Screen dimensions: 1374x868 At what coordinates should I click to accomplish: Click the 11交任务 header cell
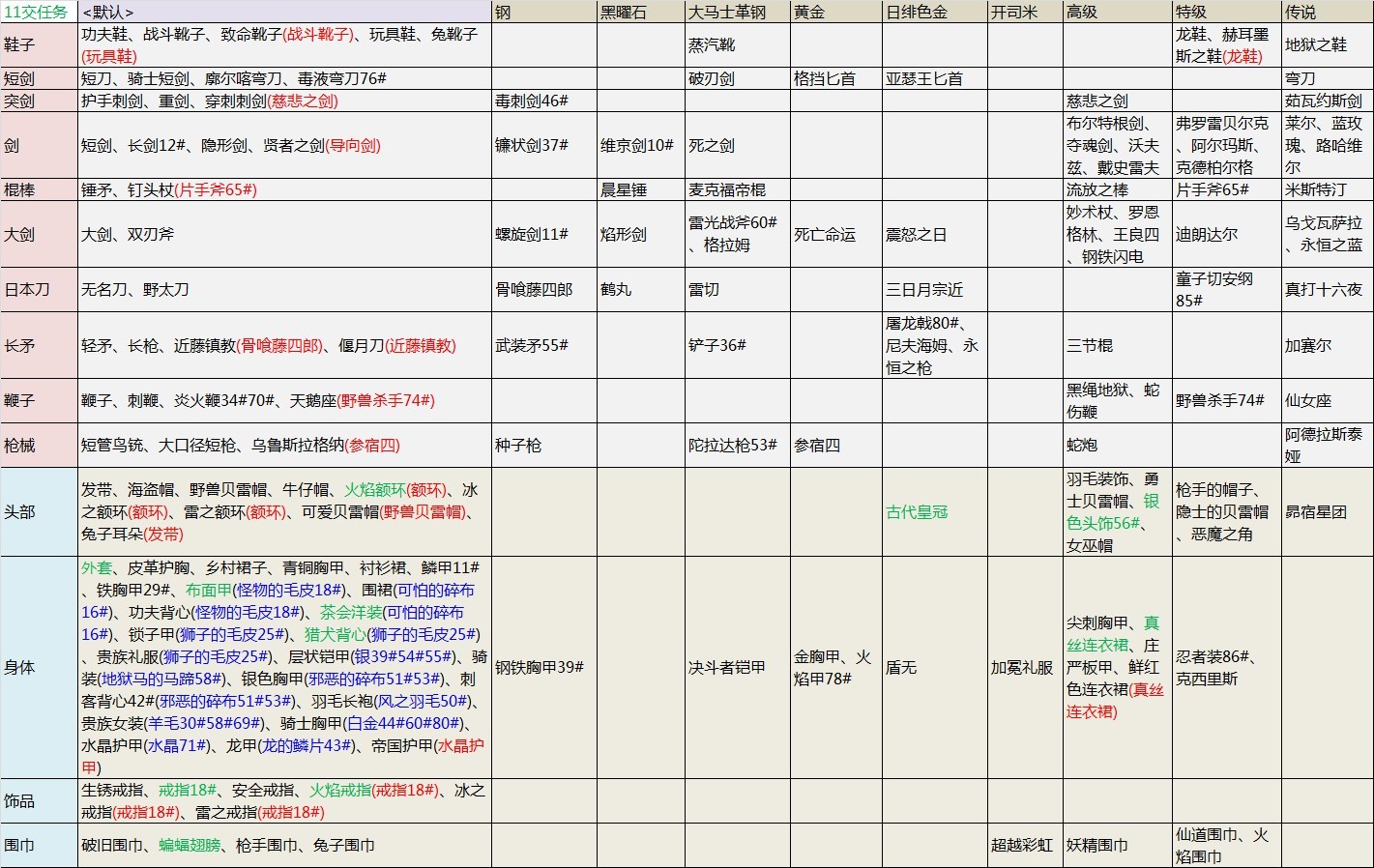(39, 12)
